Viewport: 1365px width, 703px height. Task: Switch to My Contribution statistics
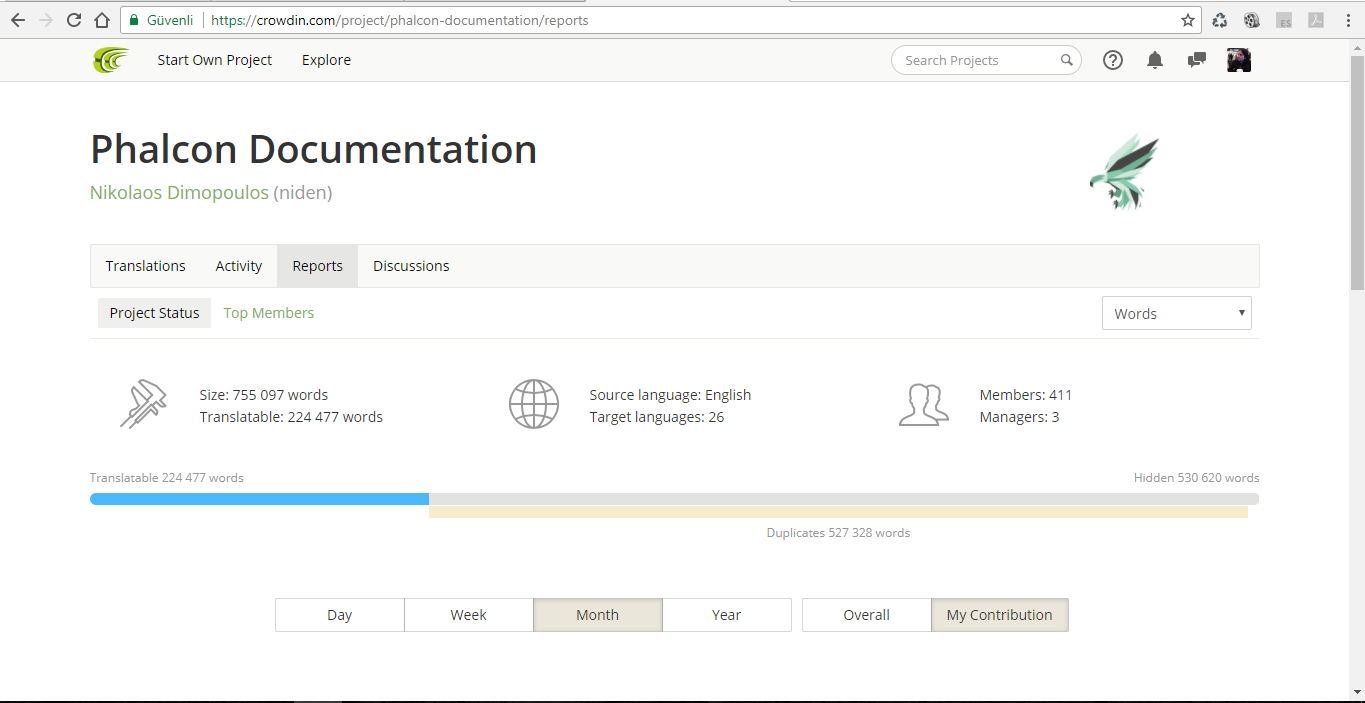pos(1000,615)
